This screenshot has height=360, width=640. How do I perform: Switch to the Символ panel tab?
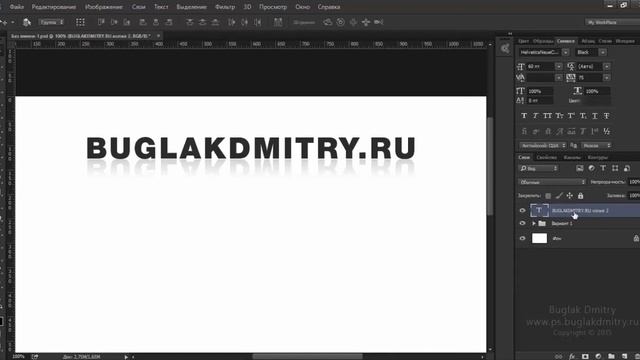(565, 41)
